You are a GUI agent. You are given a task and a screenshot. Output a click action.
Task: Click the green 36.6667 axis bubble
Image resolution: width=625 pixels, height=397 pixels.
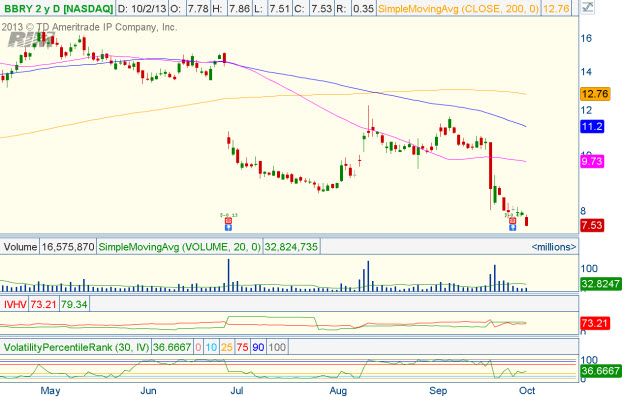[x=601, y=371]
